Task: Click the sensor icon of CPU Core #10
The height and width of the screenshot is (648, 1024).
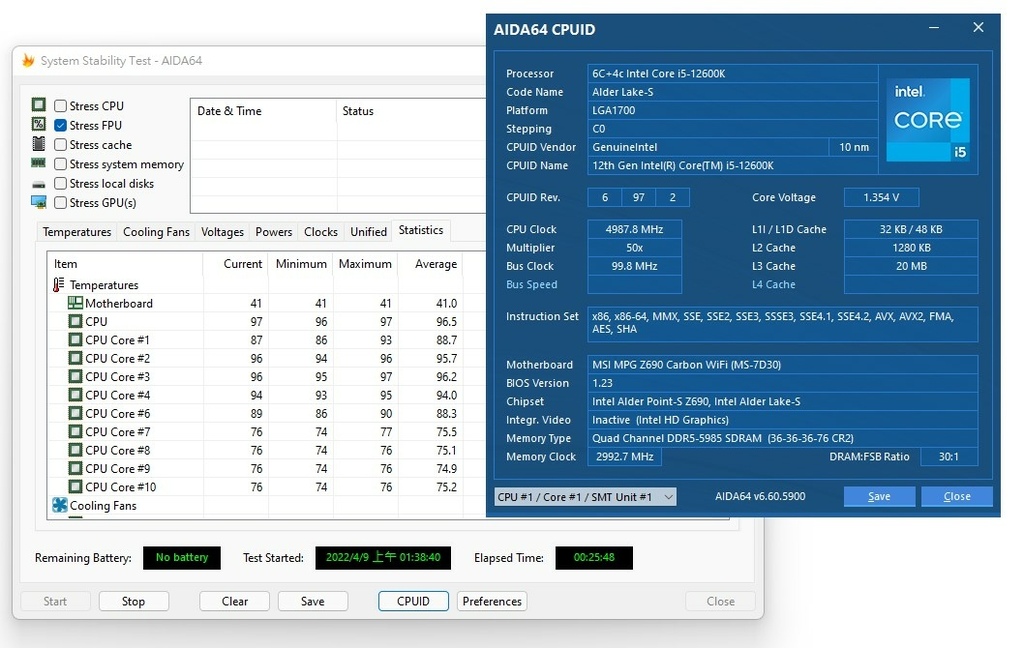Action: pos(75,486)
